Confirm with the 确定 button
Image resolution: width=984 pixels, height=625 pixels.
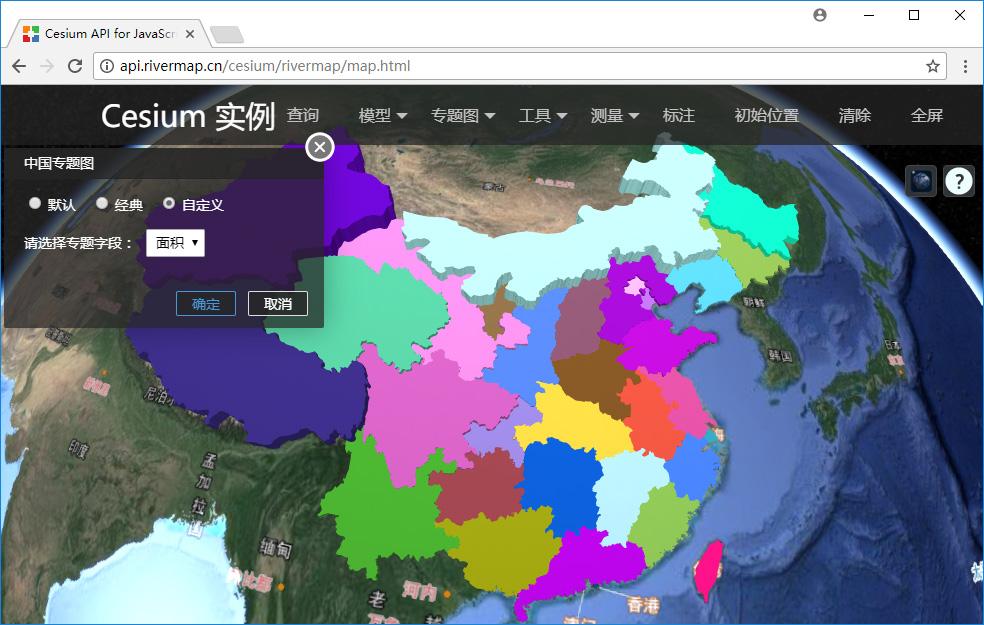[206, 304]
